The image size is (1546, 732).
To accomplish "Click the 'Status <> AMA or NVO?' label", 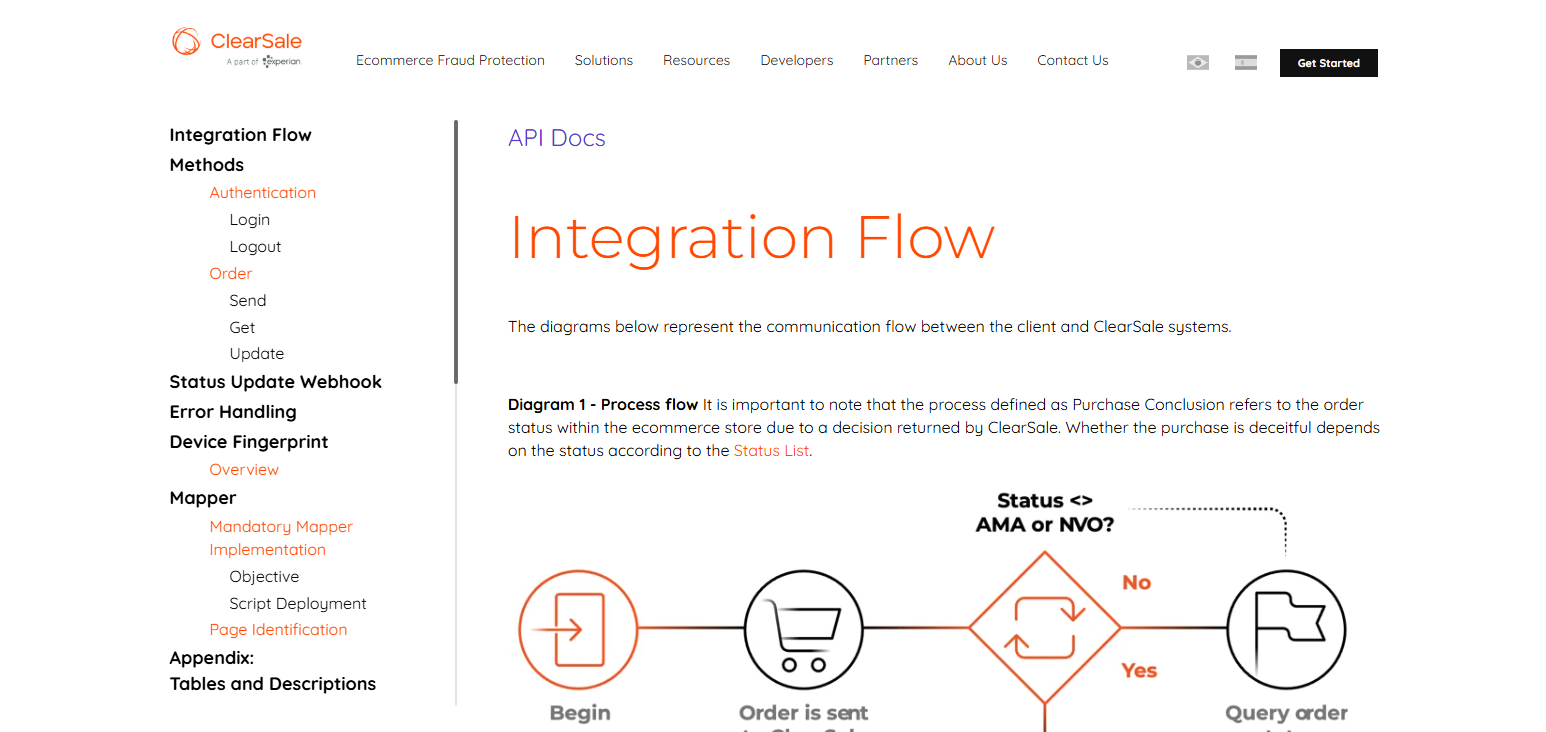I will pyautogui.click(x=1044, y=512).
